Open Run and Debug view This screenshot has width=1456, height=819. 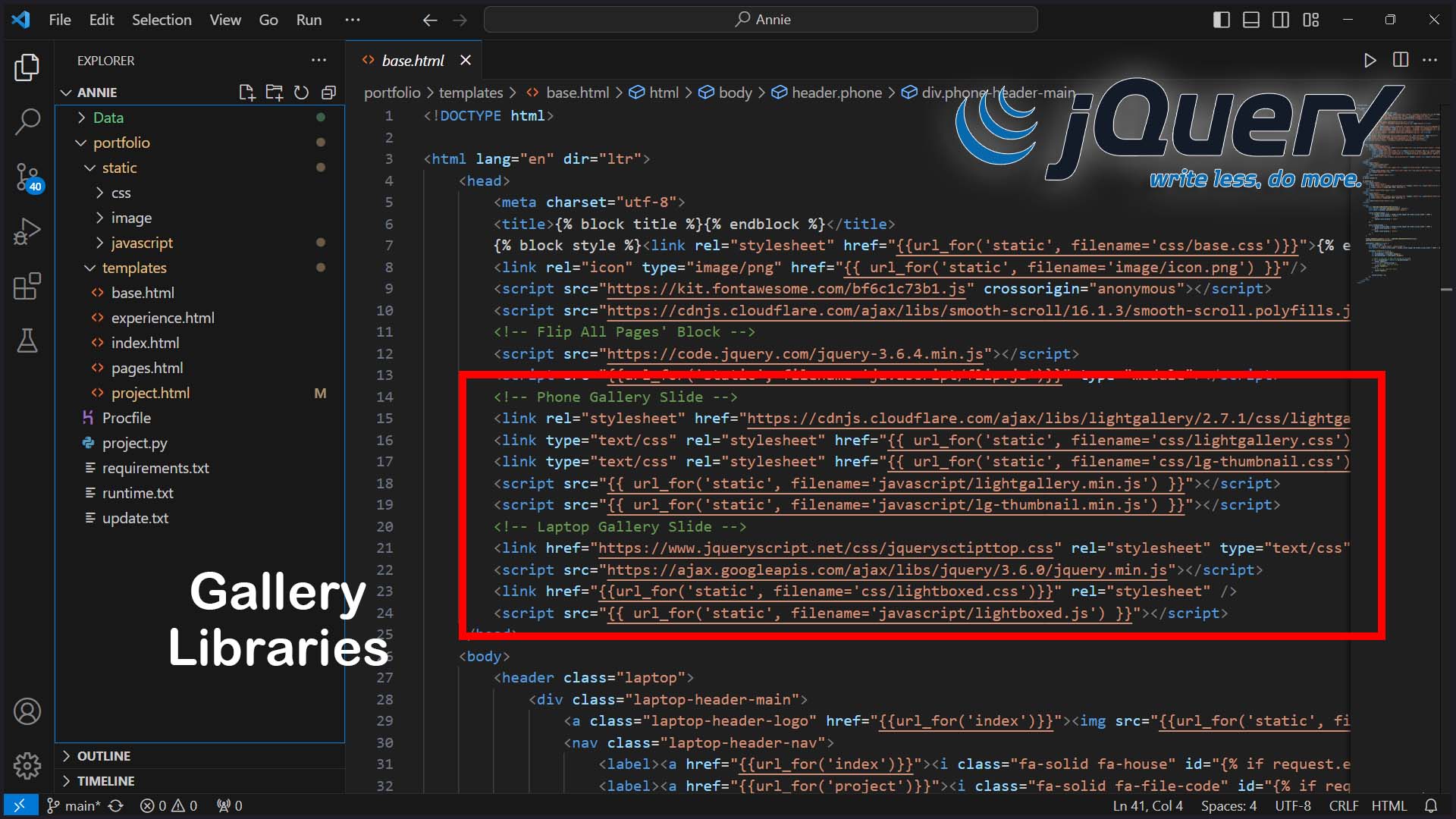point(27,231)
